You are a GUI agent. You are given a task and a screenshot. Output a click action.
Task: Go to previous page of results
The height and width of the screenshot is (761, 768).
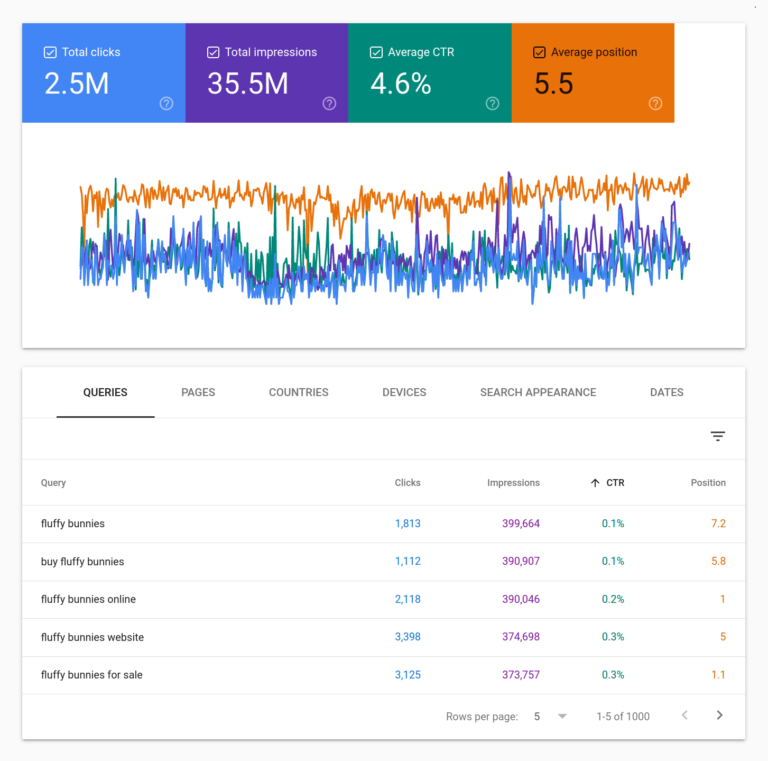pyautogui.click(x=685, y=715)
